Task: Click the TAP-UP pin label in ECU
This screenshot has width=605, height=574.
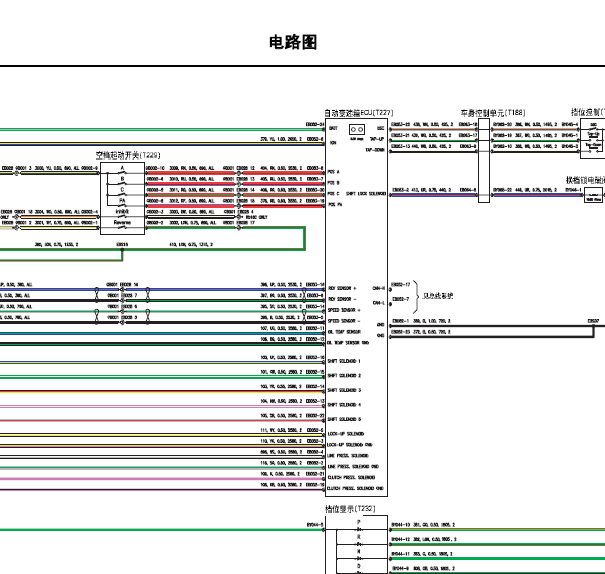Action: click(377, 139)
